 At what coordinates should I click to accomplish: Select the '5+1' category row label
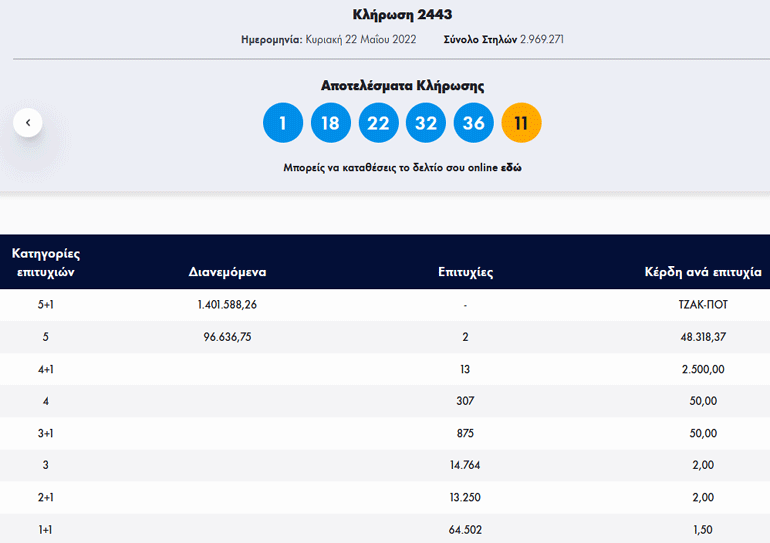(x=46, y=305)
